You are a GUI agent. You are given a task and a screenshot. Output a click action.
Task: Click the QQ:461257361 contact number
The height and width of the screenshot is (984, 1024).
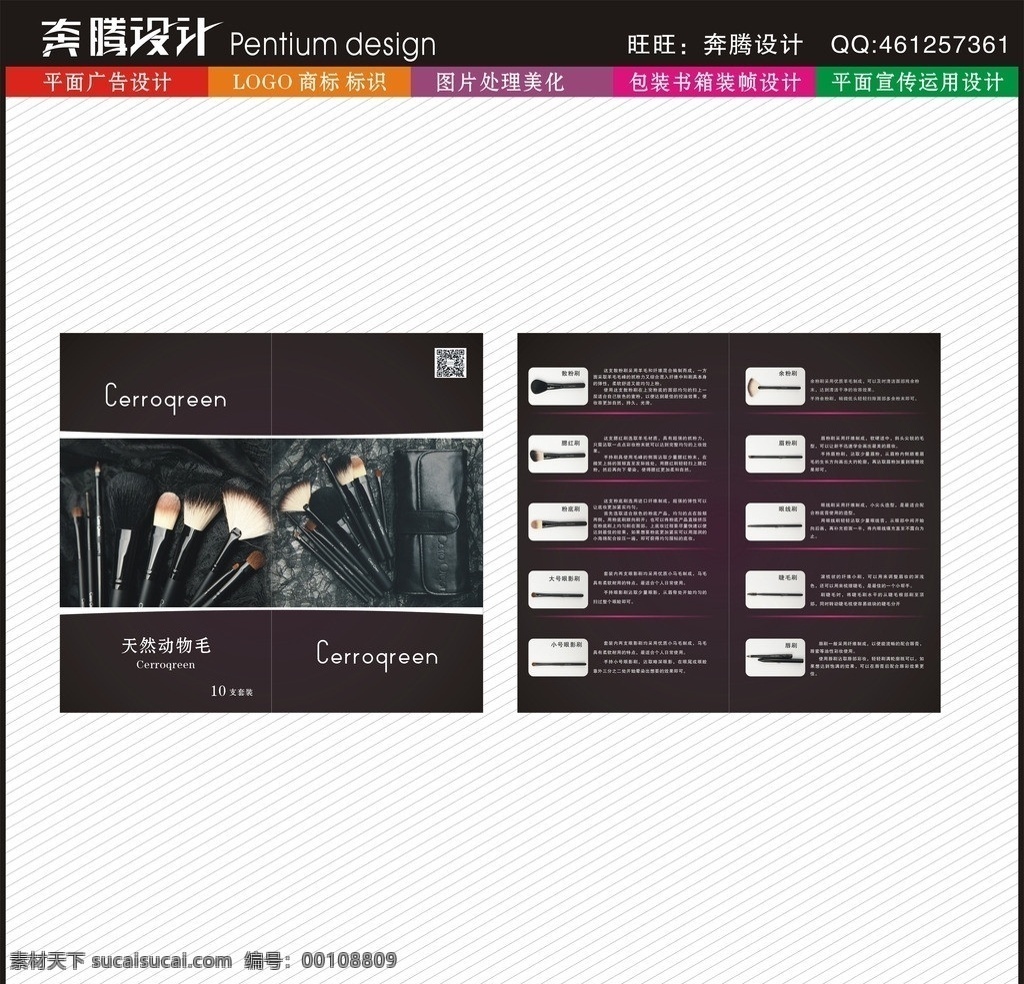[x=920, y=44]
